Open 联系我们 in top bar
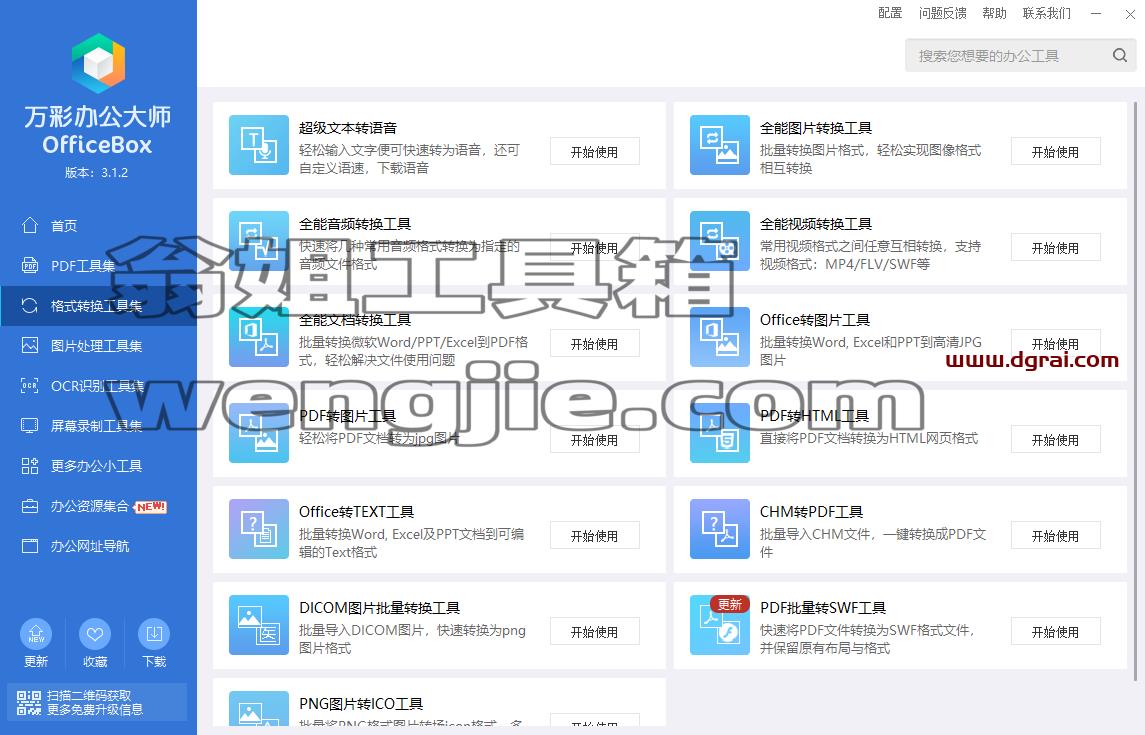The height and width of the screenshot is (735, 1145). coord(1046,13)
